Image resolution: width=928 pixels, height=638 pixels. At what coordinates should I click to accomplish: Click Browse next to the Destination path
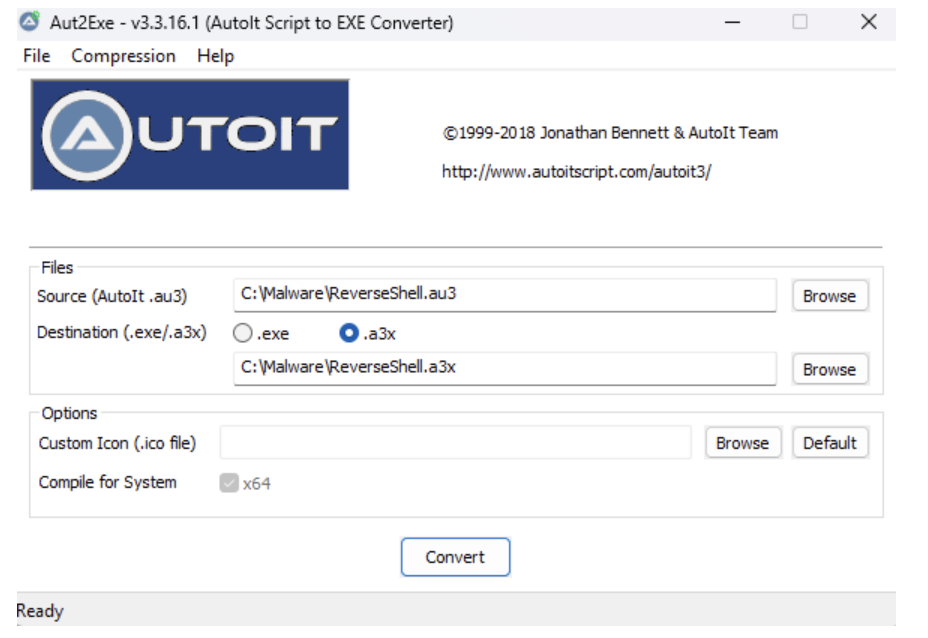(x=830, y=369)
